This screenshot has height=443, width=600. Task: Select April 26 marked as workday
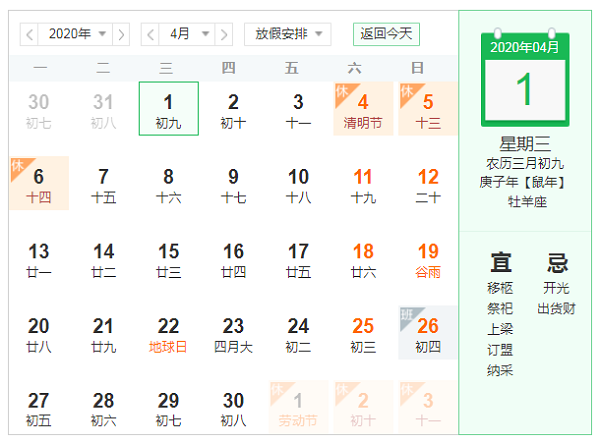click(x=428, y=333)
